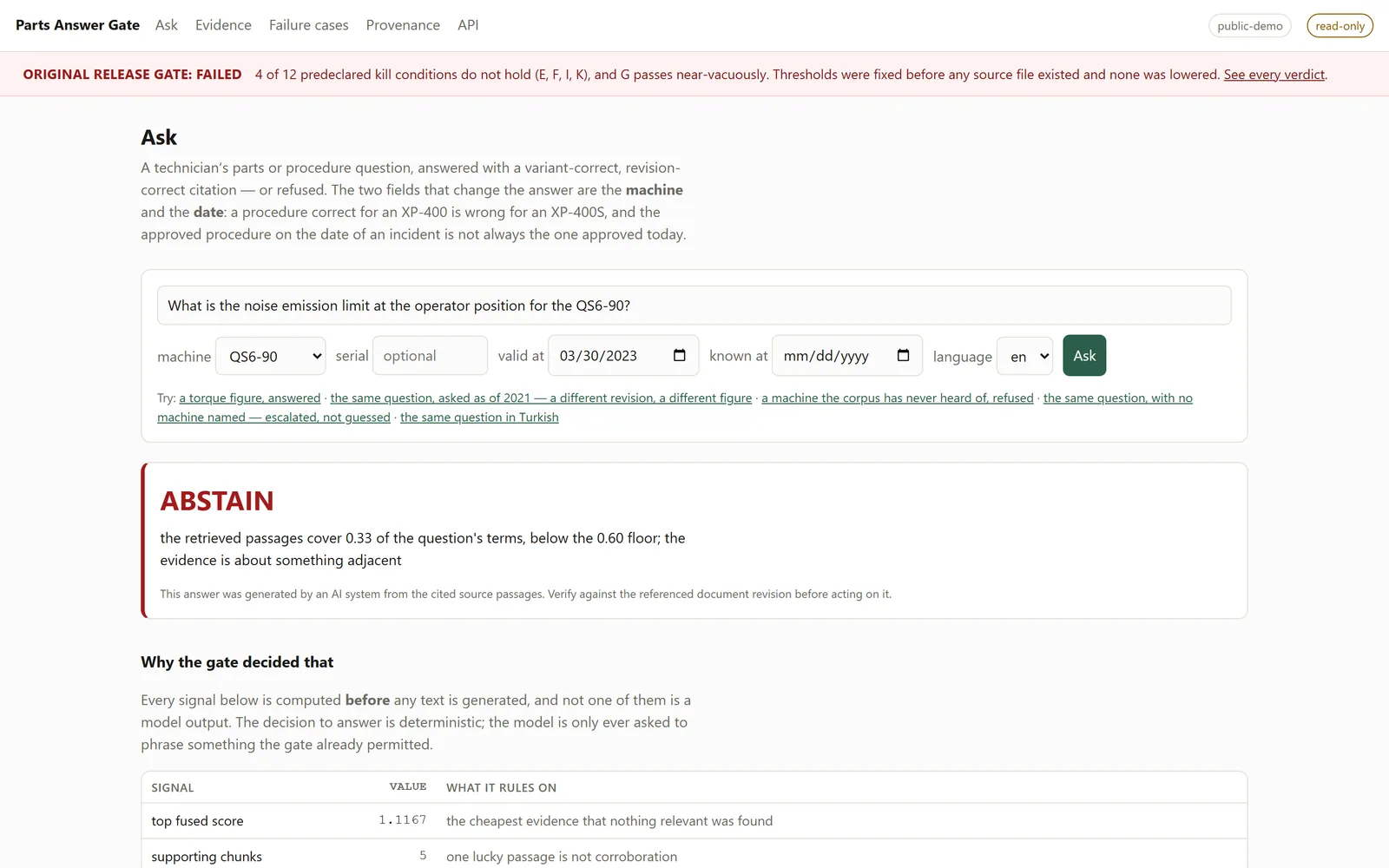The height and width of the screenshot is (868, 1389).
Task: Click the SIGNAL column header
Action: pyautogui.click(x=173, y=788)
